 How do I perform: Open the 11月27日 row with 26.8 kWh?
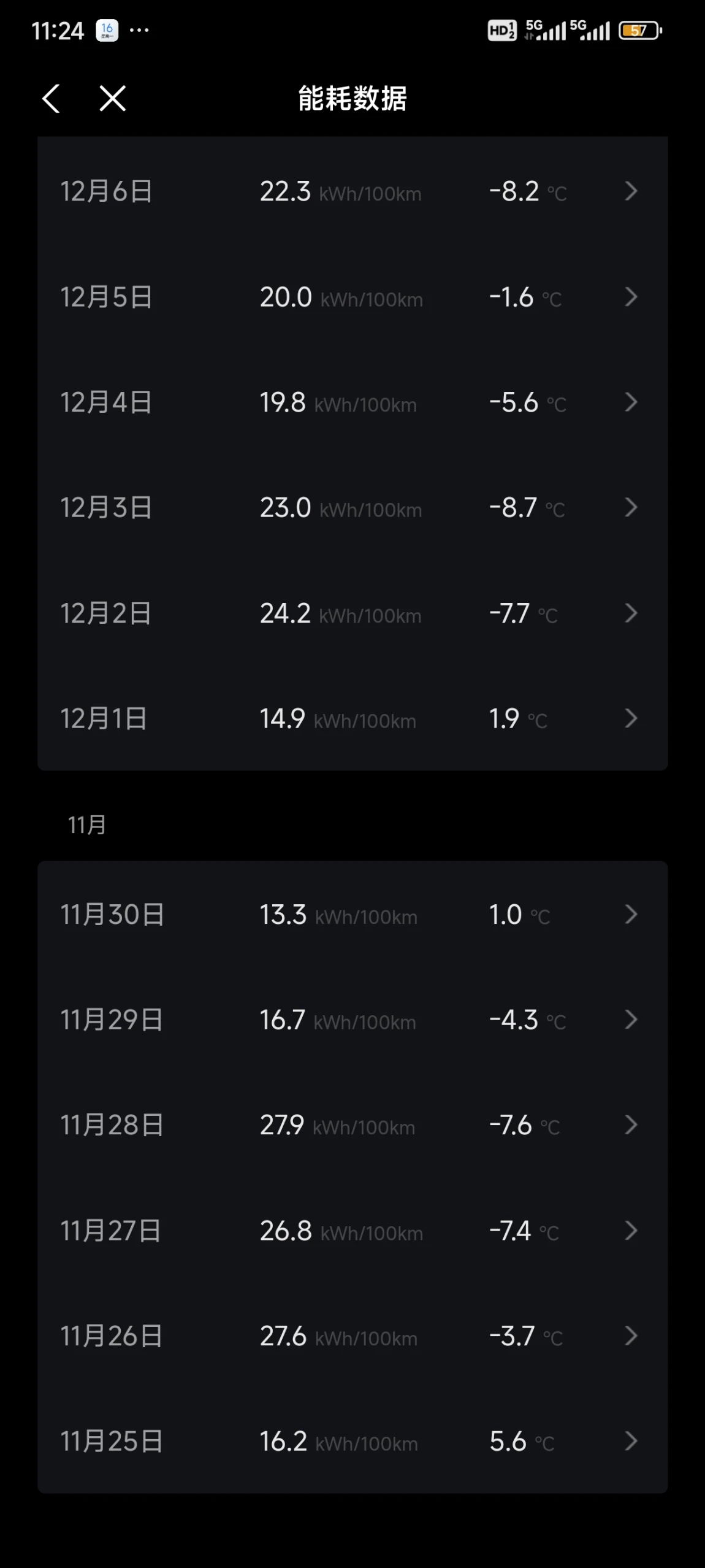(352, 1231)
